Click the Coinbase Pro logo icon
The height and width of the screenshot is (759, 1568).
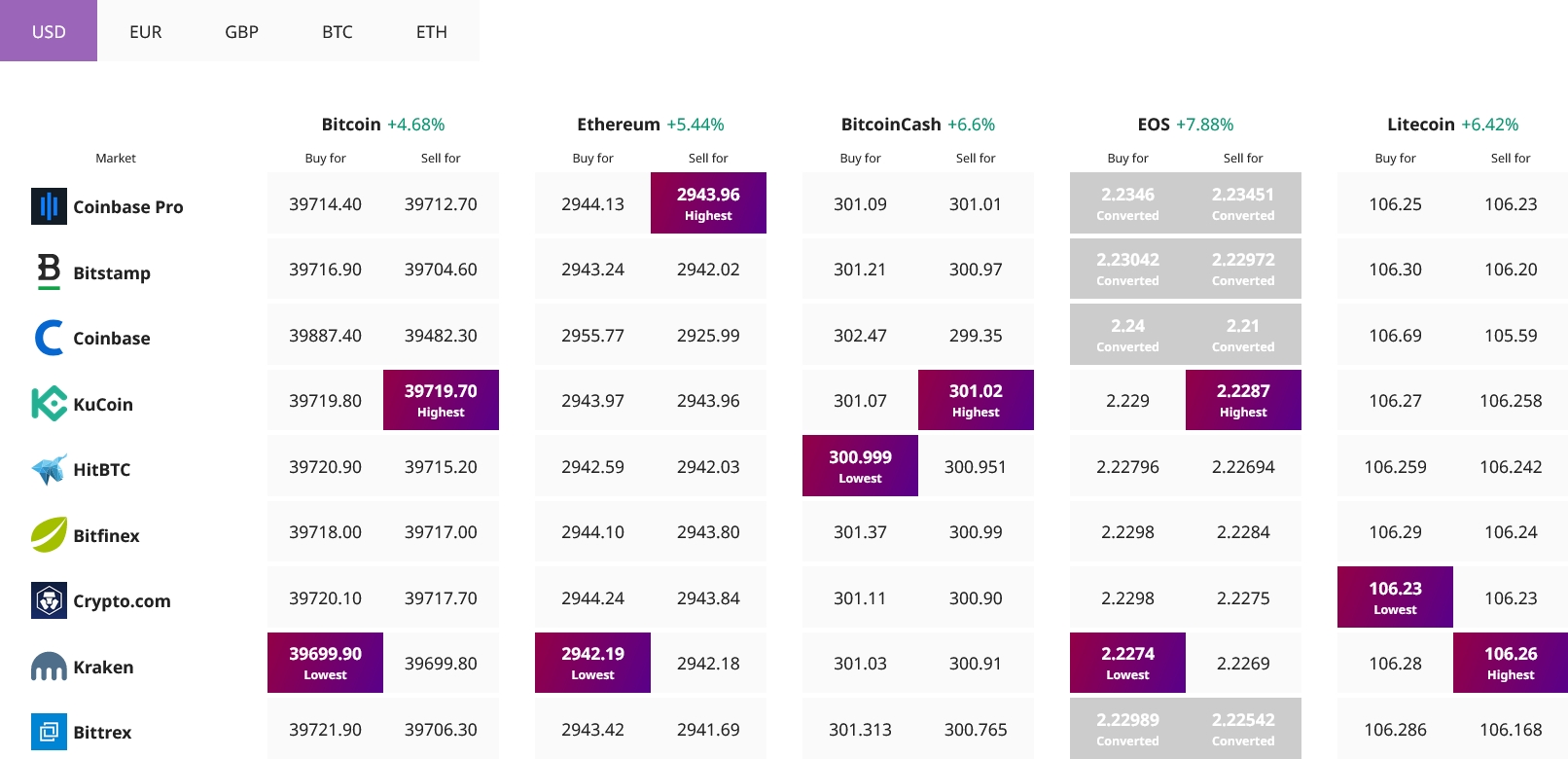49,206
